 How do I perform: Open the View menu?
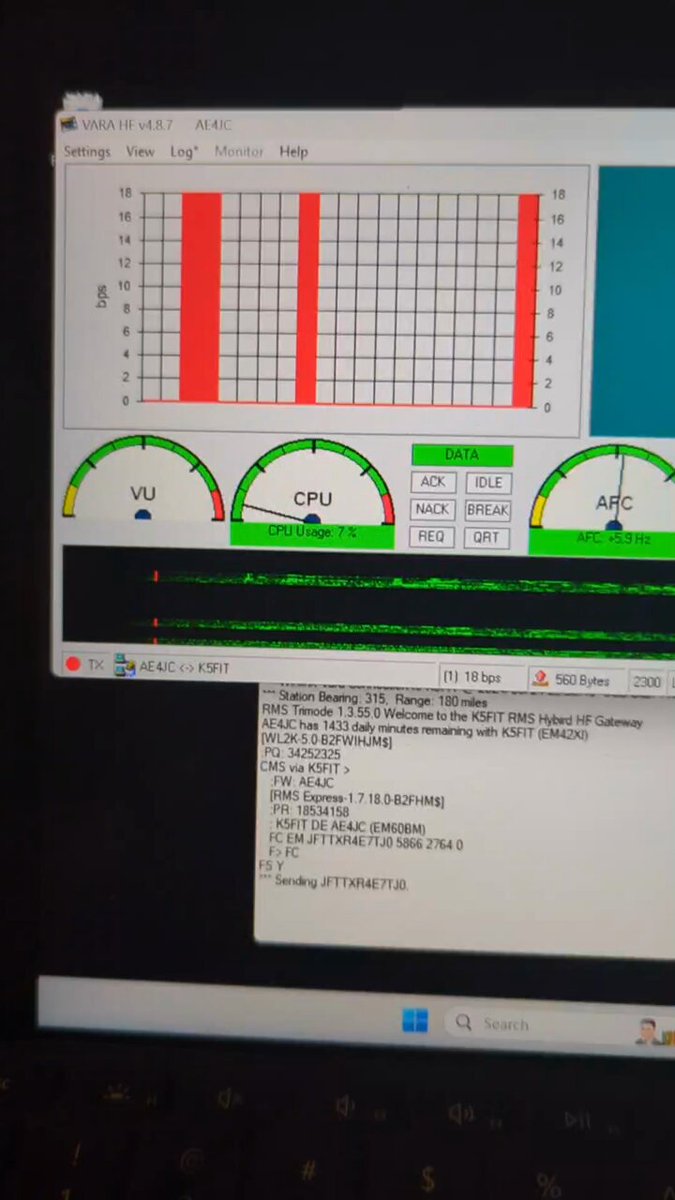(x=140, y=152)
